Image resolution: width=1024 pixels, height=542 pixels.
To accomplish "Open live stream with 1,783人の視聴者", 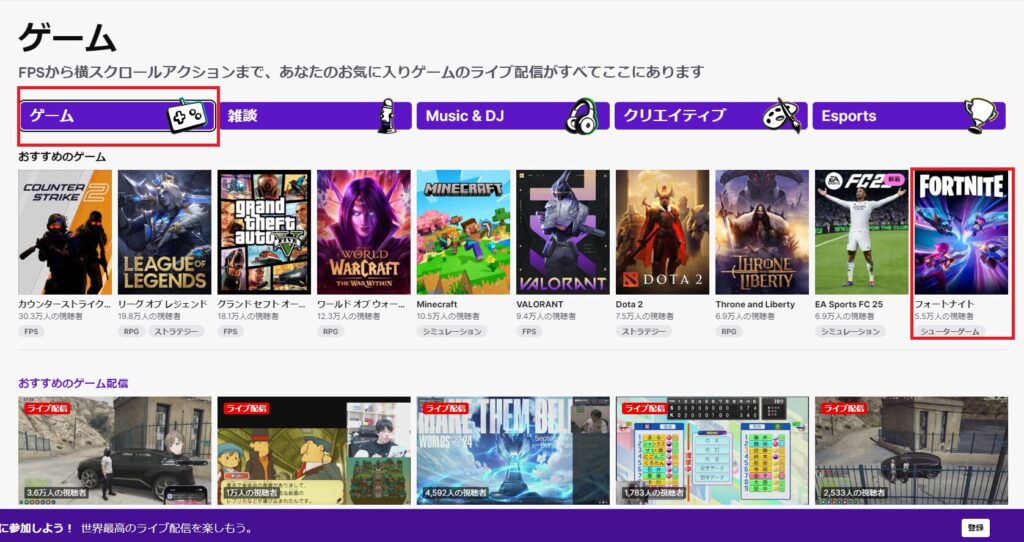I will click(x=712, y=451).
